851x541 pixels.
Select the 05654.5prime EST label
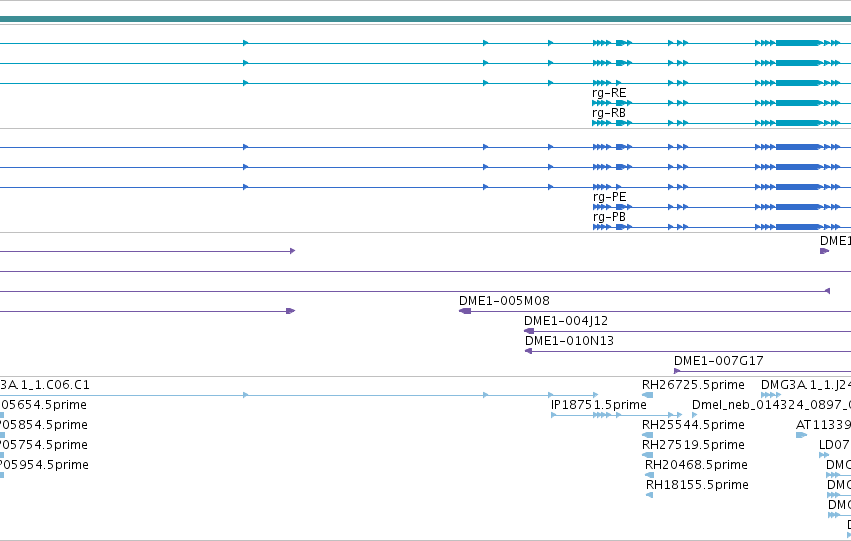pos(43,405)
